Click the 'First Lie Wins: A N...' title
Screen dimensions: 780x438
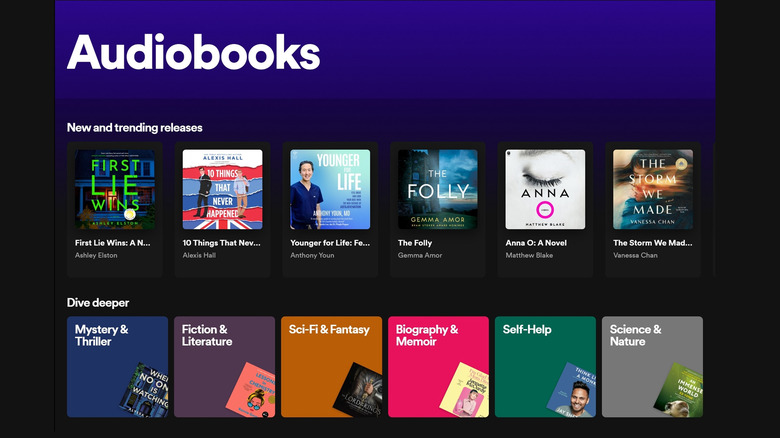click(x=112, y=243)
